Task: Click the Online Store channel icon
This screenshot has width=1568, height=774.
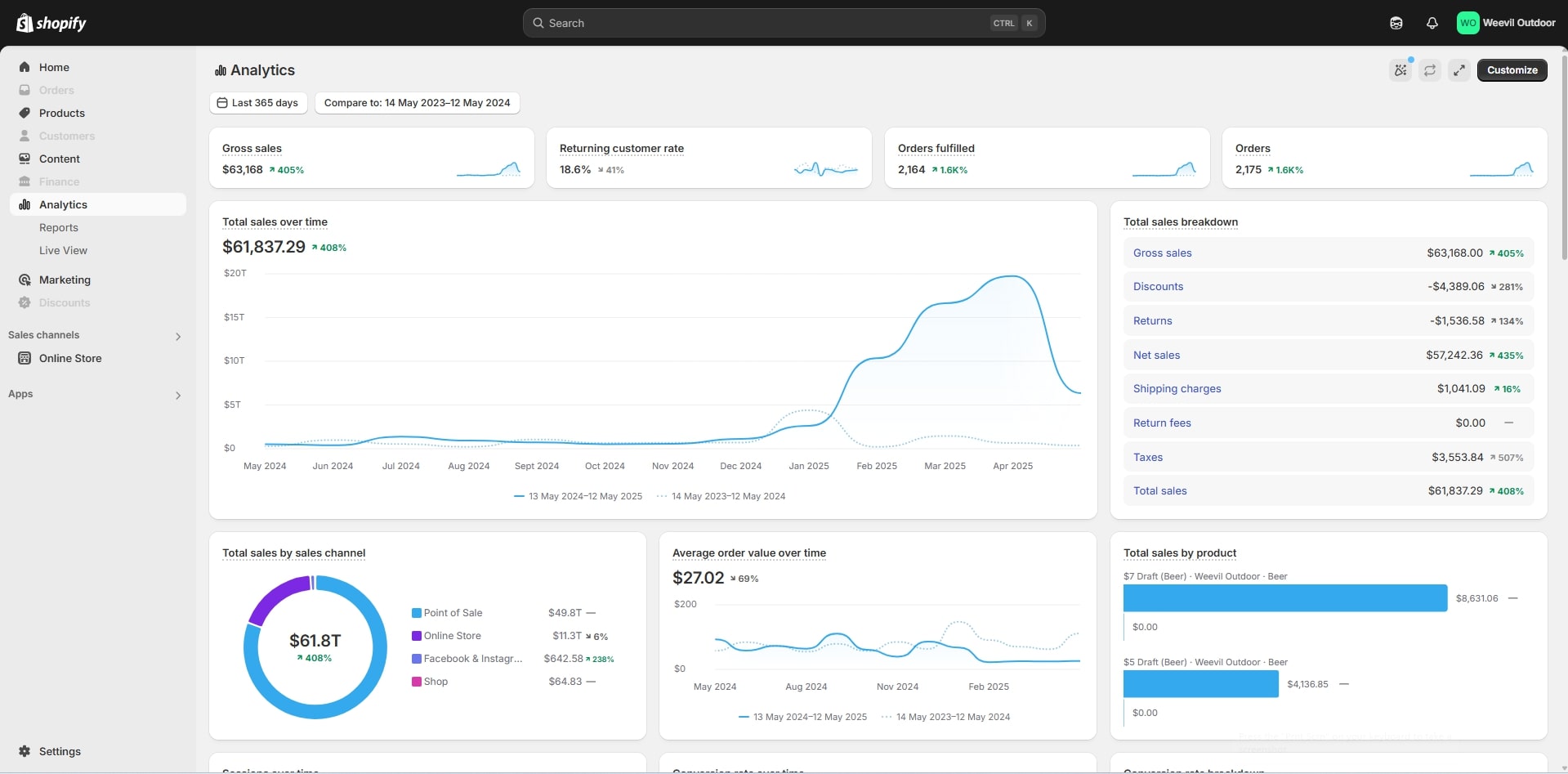Action: [x=25, y=358]
